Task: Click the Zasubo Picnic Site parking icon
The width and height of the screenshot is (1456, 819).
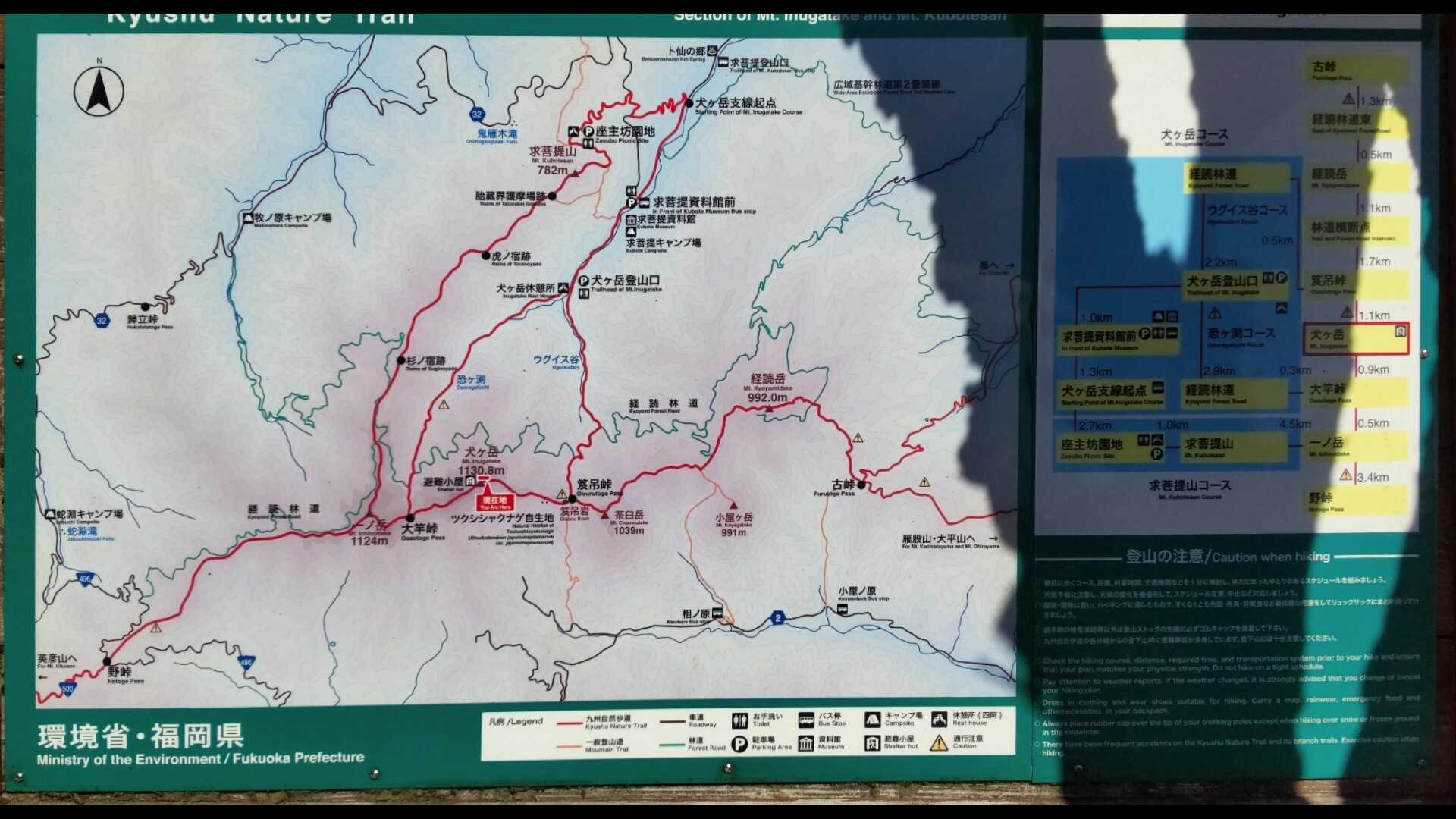Action: click(588, 131)
